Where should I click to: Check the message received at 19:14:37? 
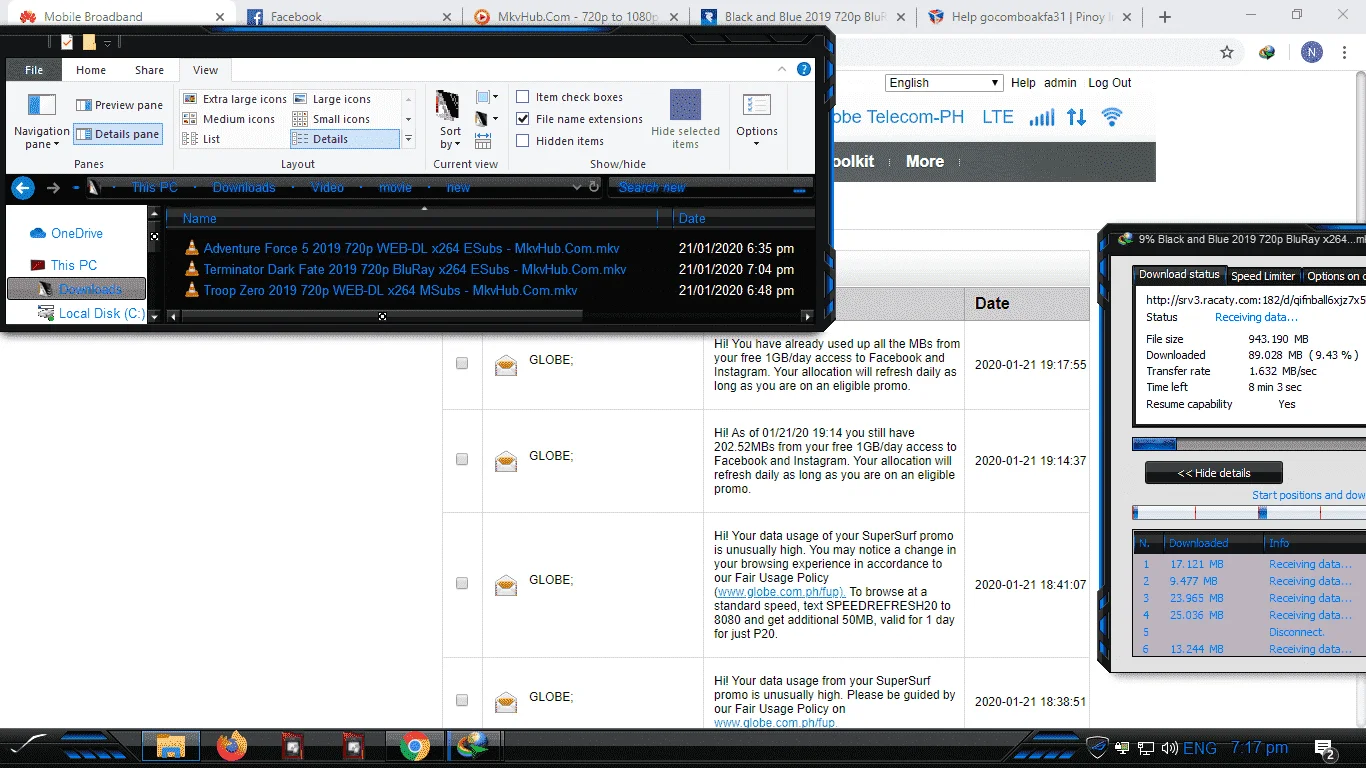(x=462, y=459)
